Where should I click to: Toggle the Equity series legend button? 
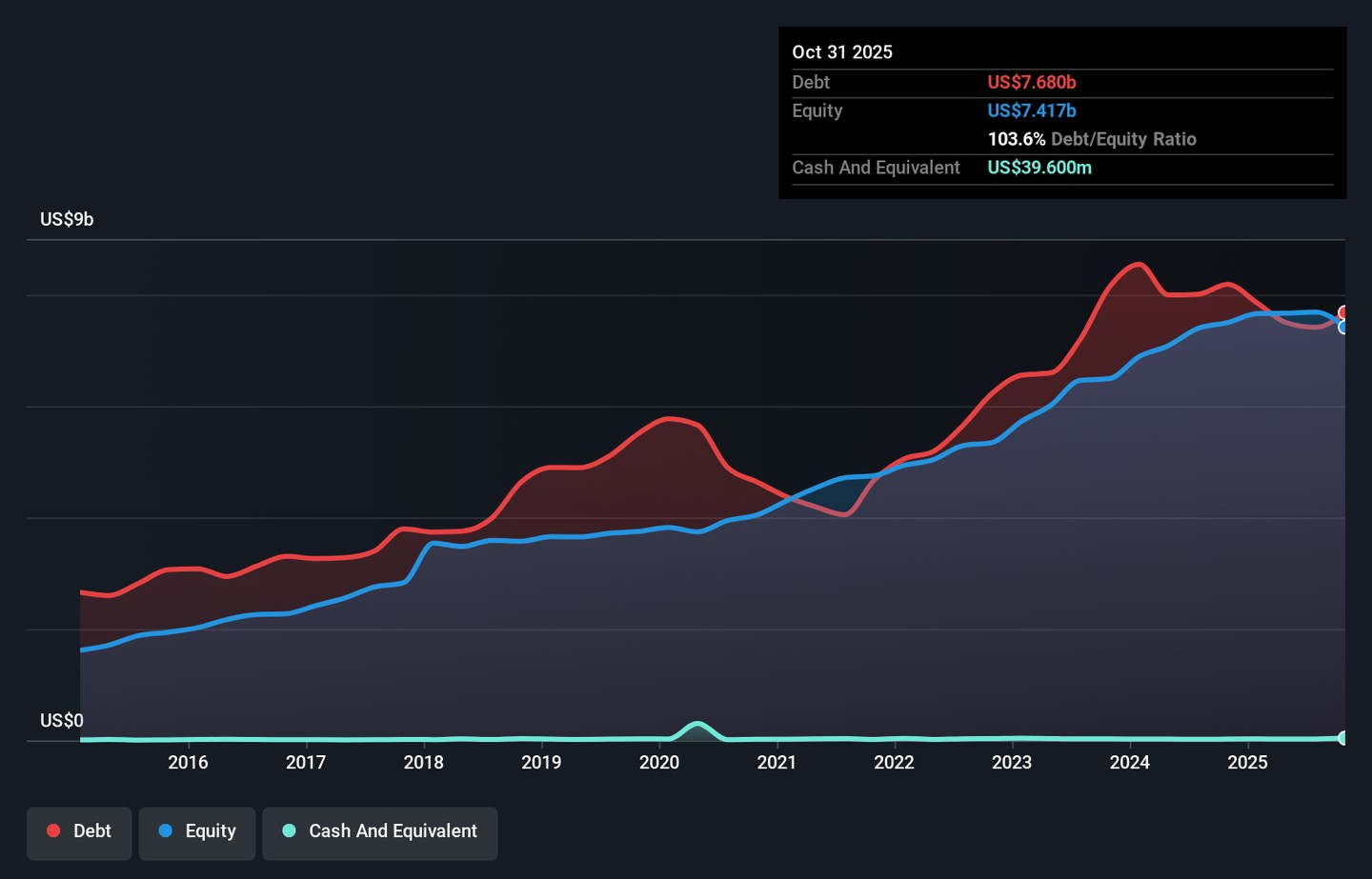click(x=197, y=833)
